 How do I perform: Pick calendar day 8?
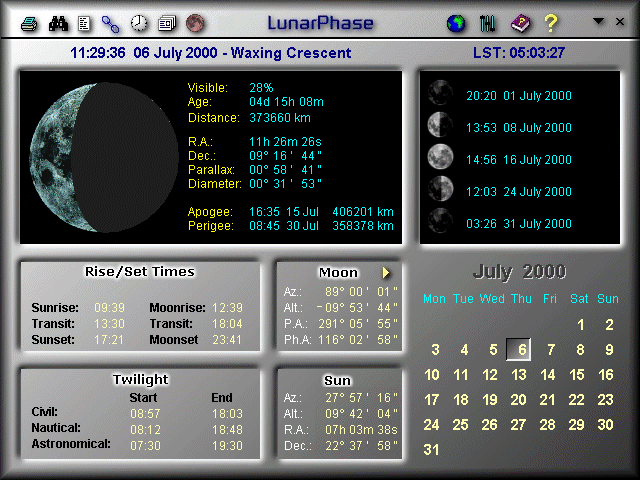point(580,350)
